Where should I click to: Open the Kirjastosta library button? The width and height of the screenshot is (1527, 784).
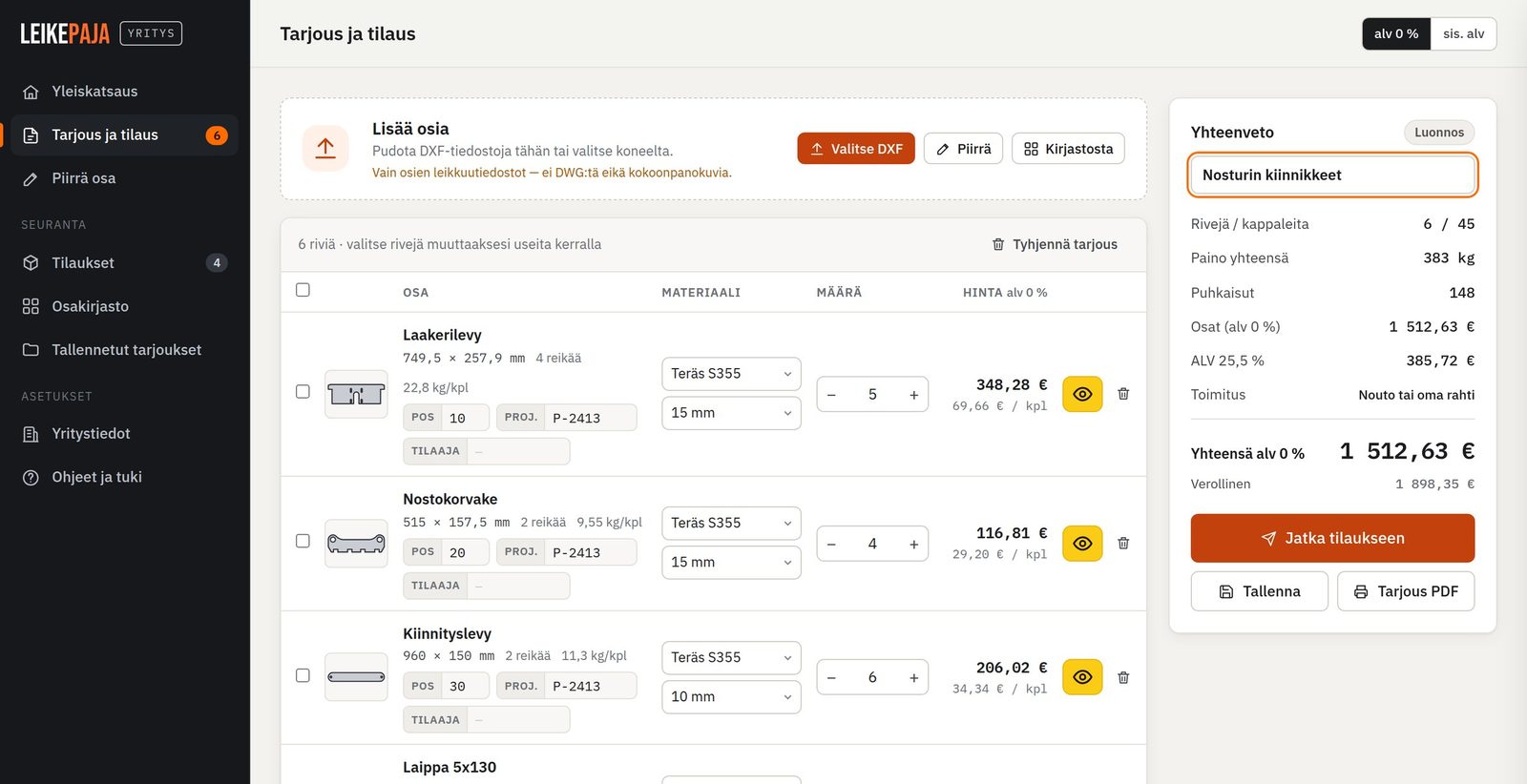(1068, 149)
